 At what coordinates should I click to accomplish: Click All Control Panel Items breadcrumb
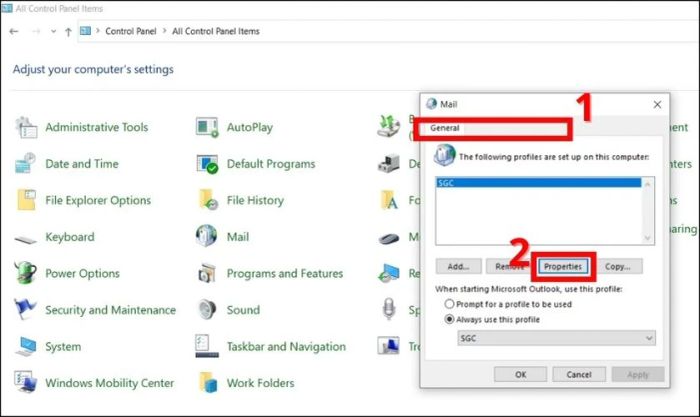(216, 31)
